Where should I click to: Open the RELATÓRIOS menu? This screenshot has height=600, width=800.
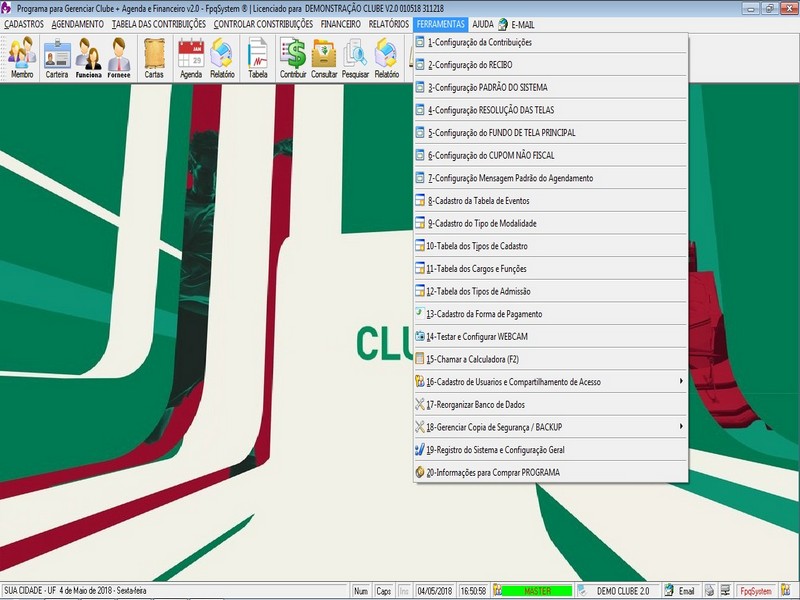[387, 23]
